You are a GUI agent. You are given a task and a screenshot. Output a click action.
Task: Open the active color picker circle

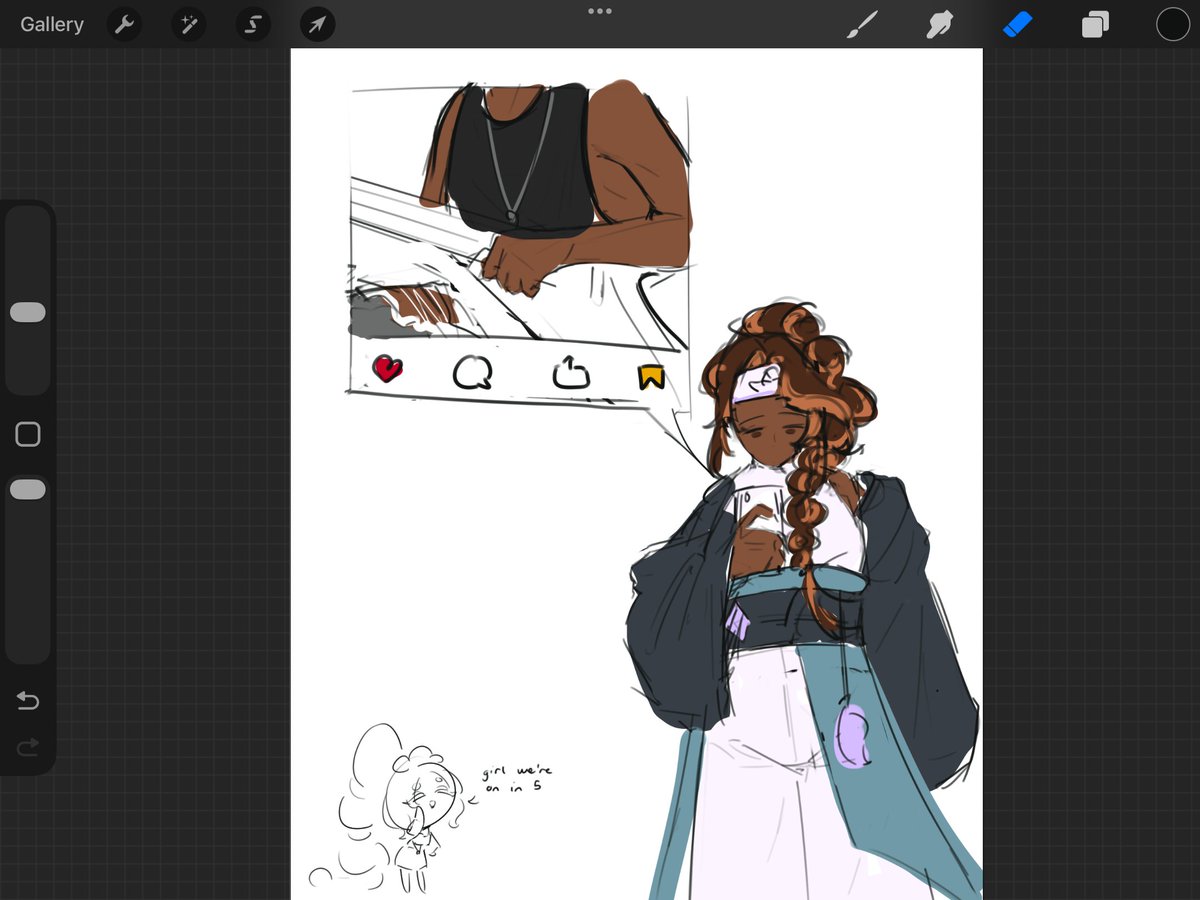tap(1173, 25)
